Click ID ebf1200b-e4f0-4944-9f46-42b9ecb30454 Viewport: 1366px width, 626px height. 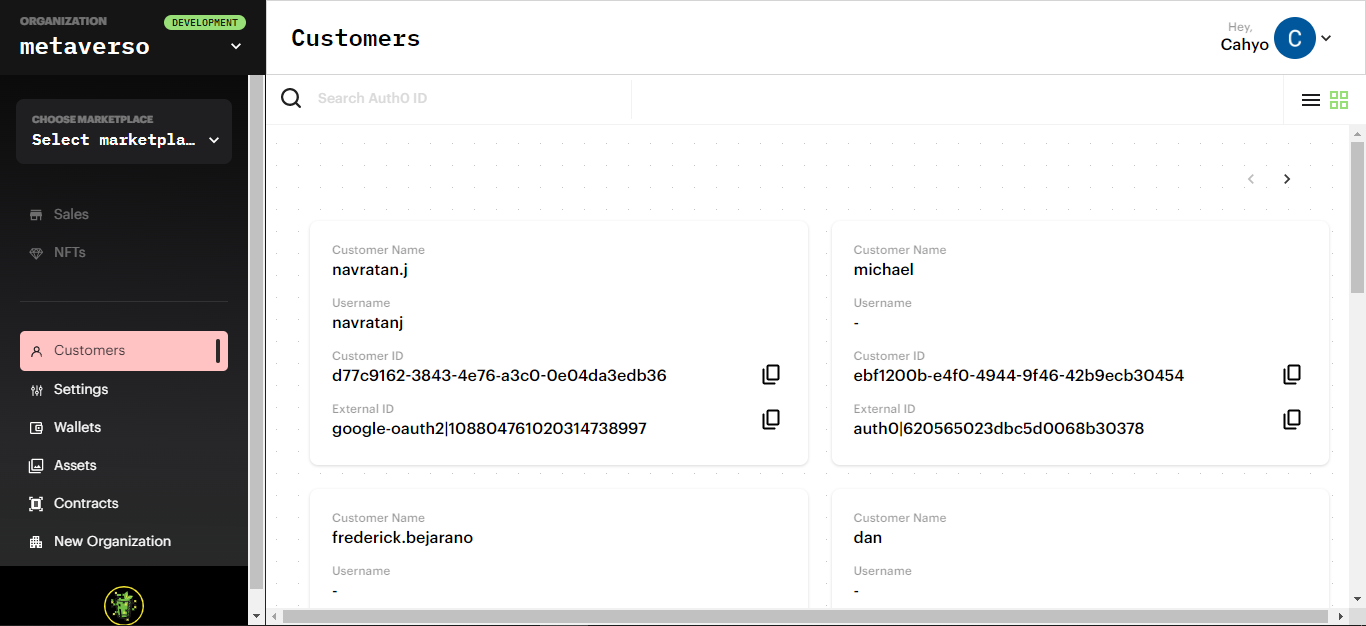(x=1018, y=376)
